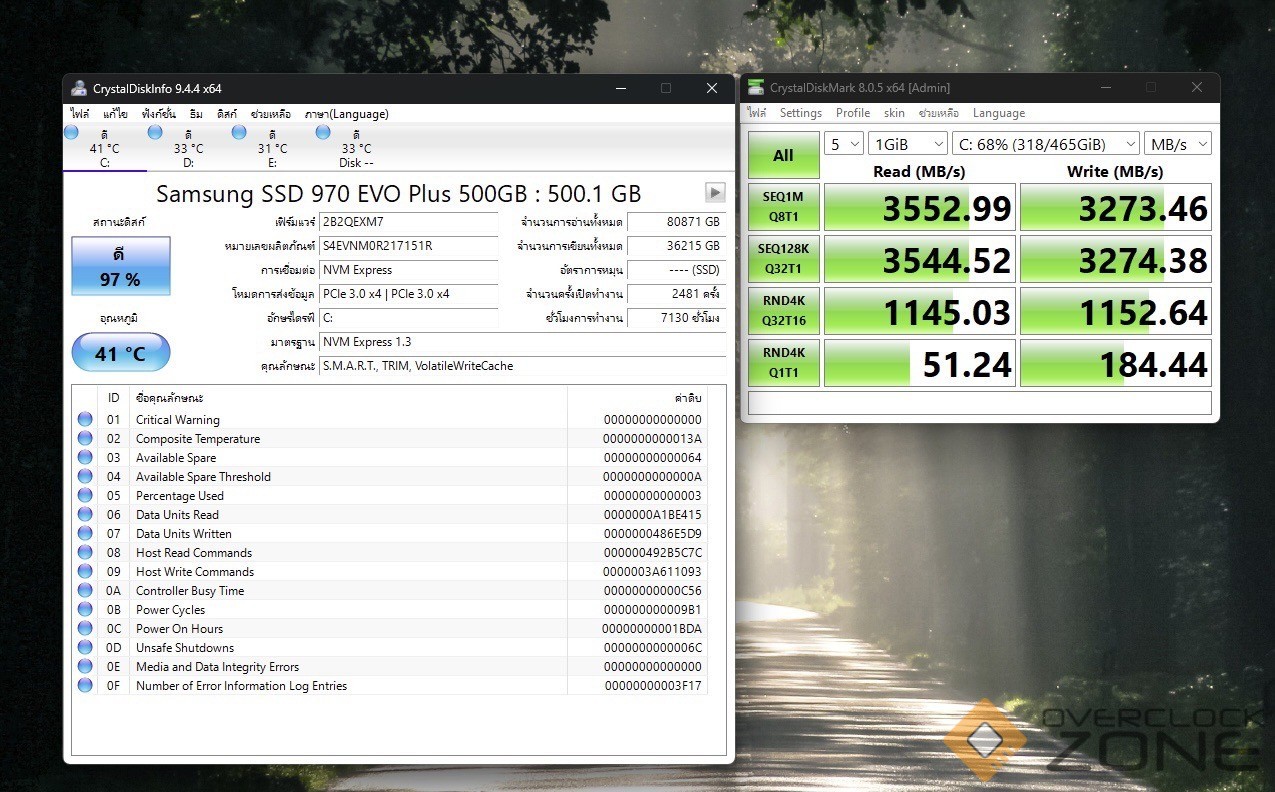This screenshot has width=1275, height=792.
Task: Click the empty comment field in CrystalDiskMark
Action: (x=980, y=403)
